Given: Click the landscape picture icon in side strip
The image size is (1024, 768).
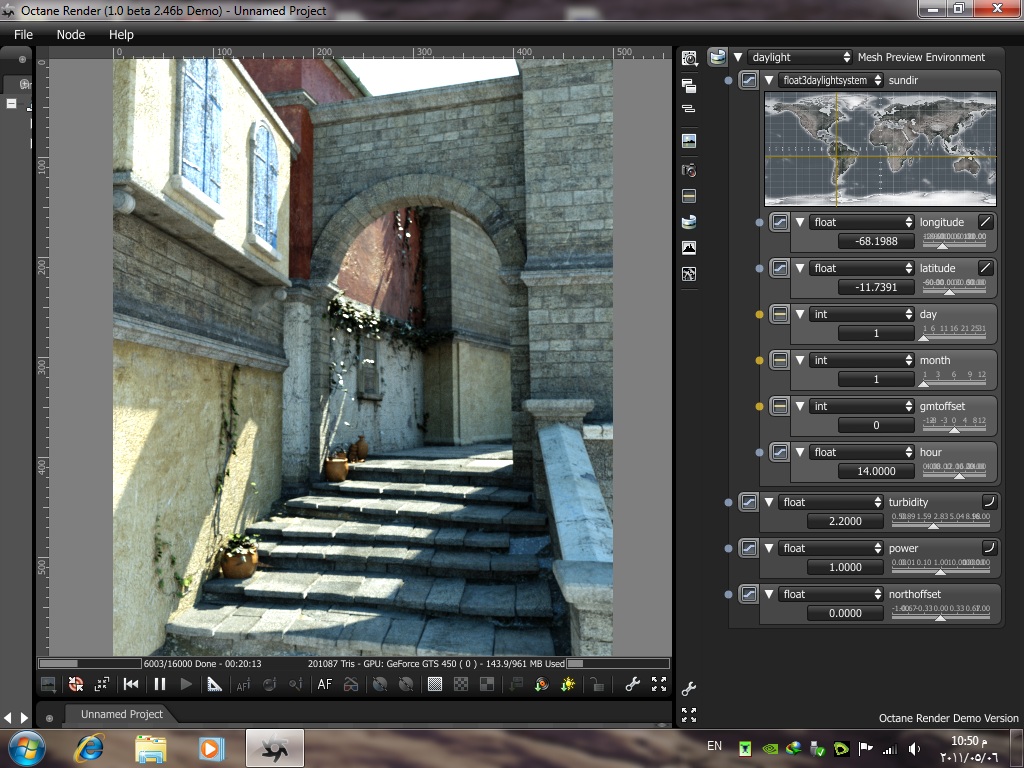Looking at the screenshot, I should click(689, 140).
